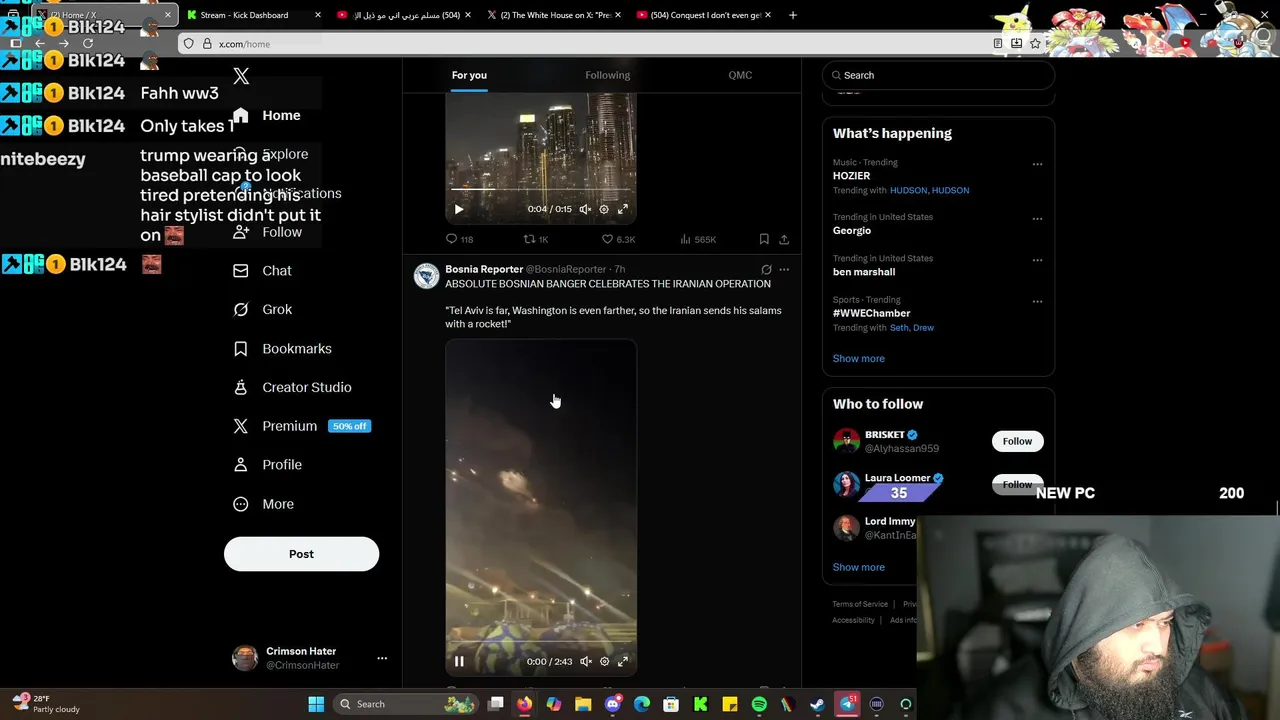Image resolution: width=1280 pixels, height=720 pixels.
Task: Share the city night video post
Action: (x=784, y=239)
